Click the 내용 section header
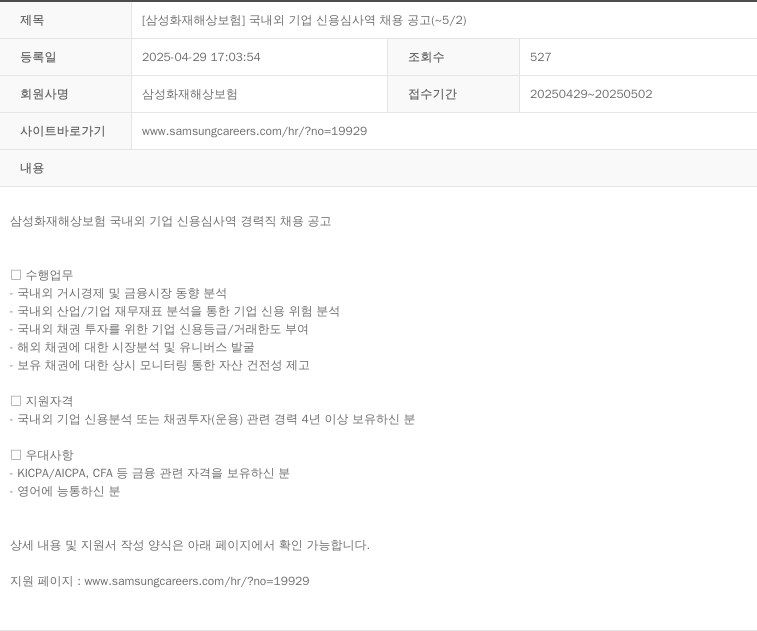Image resolution: width=757 pixels, height=631 pixels. pos(378,168)
